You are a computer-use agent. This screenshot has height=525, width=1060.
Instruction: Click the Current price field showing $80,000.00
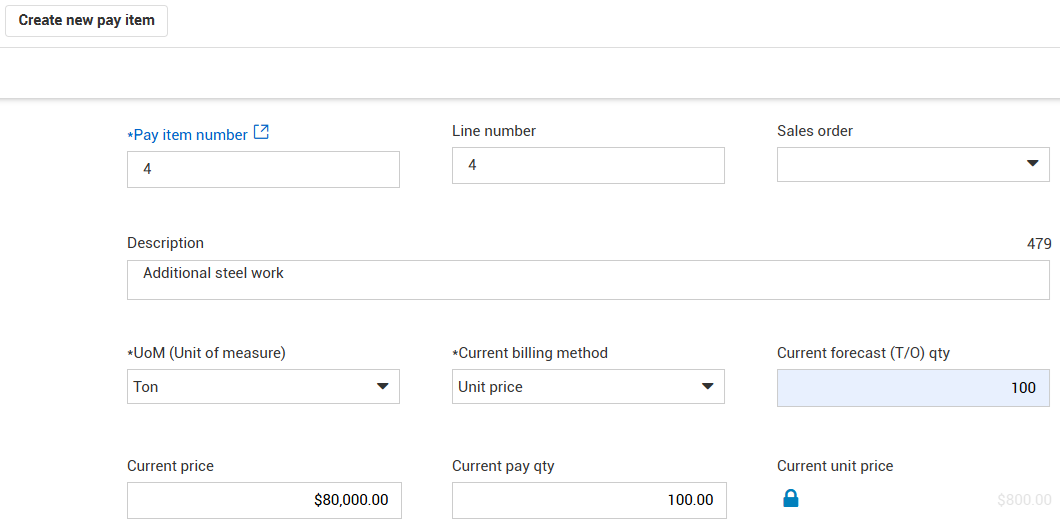pyautogui.click(x=264, y=500)
